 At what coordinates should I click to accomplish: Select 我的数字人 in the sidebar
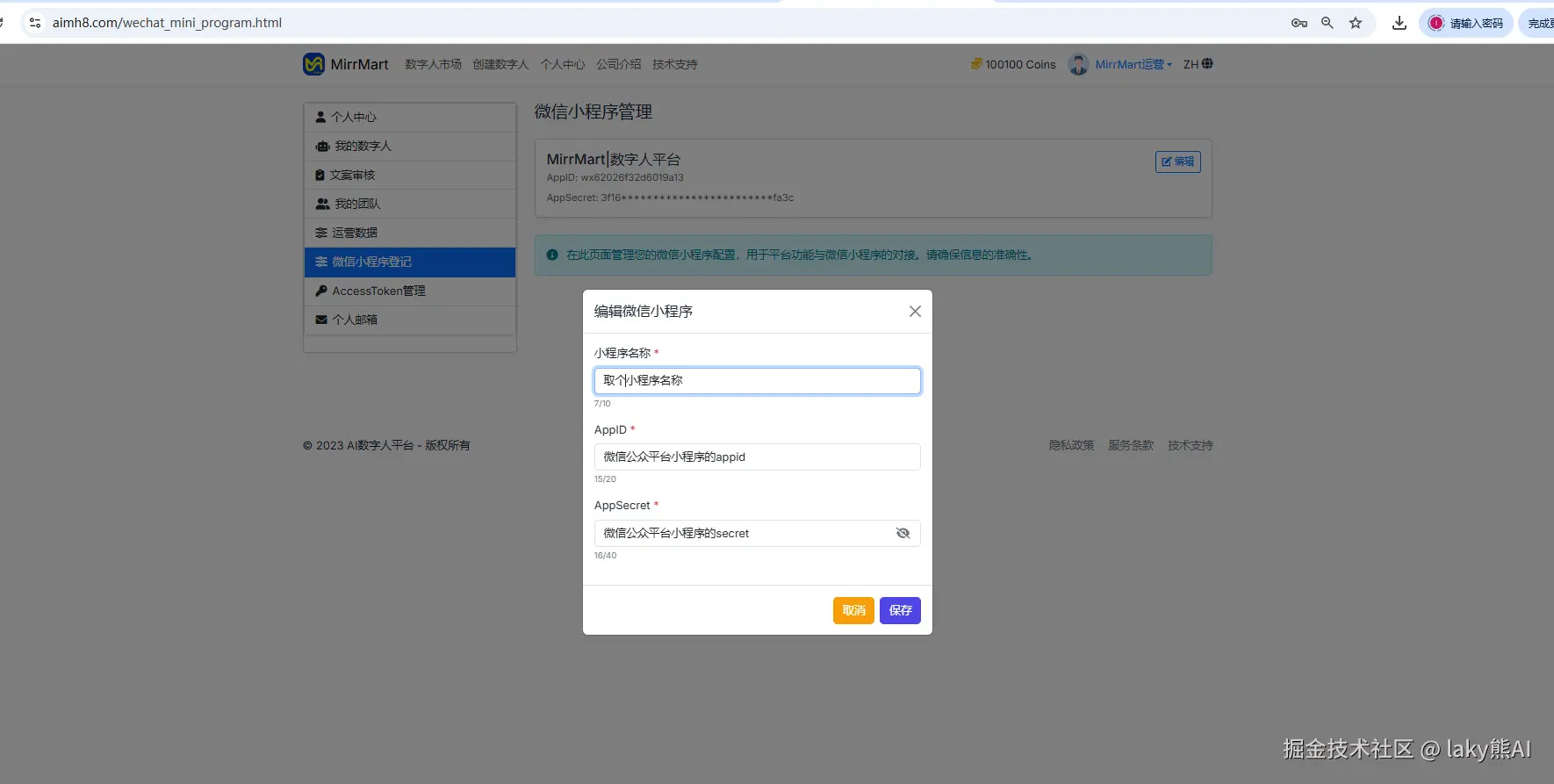(410, 146)
